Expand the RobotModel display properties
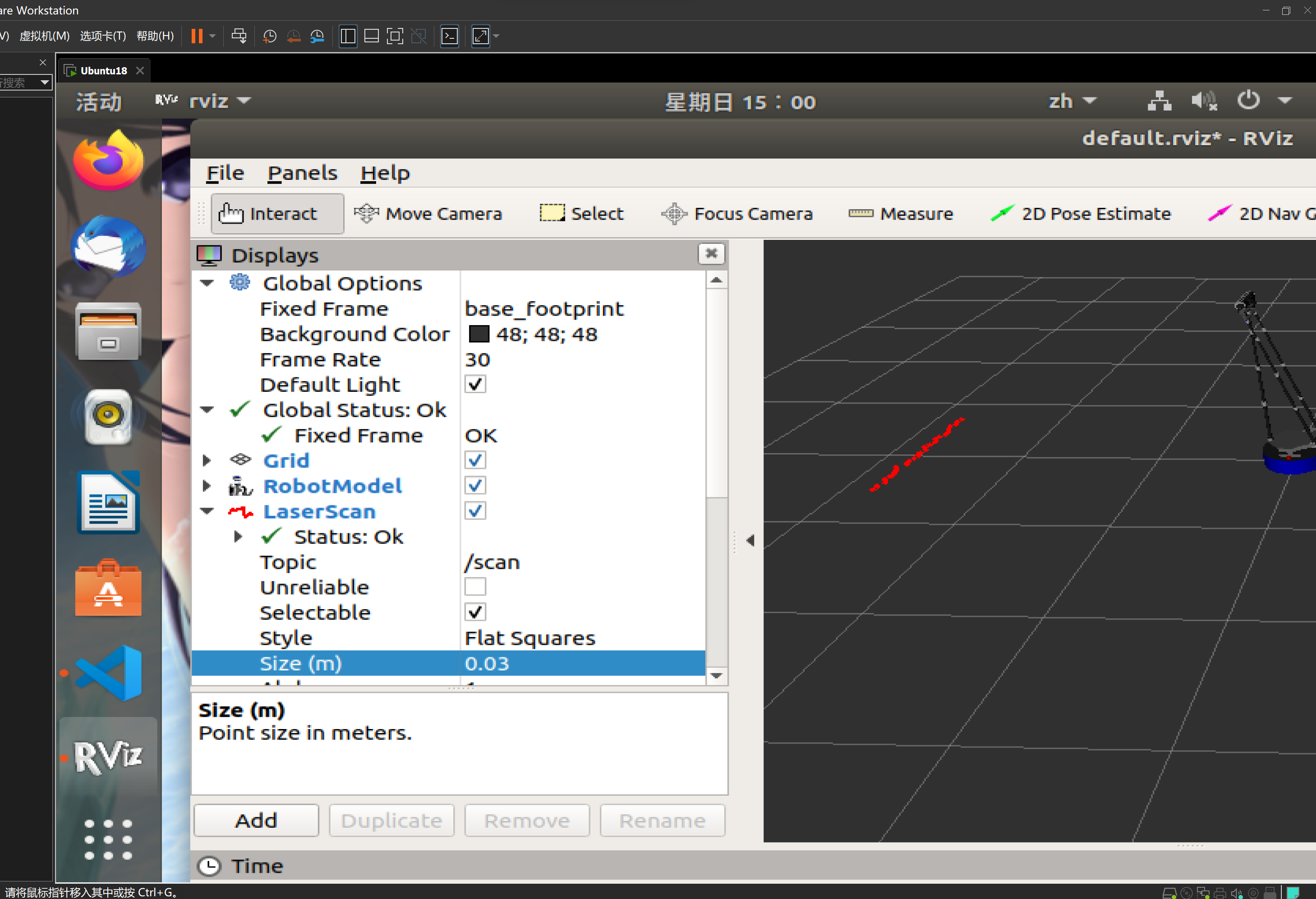This screenshot has height=899, width=1316. coord(207,486)
